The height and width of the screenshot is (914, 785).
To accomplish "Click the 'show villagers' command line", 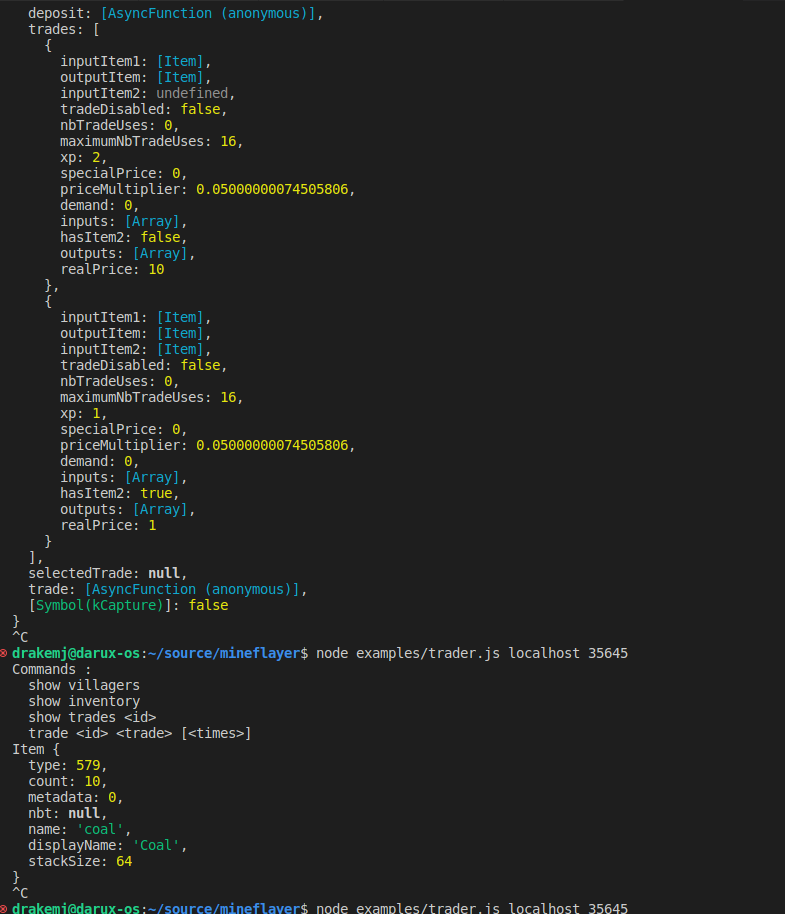I will 84,686.
